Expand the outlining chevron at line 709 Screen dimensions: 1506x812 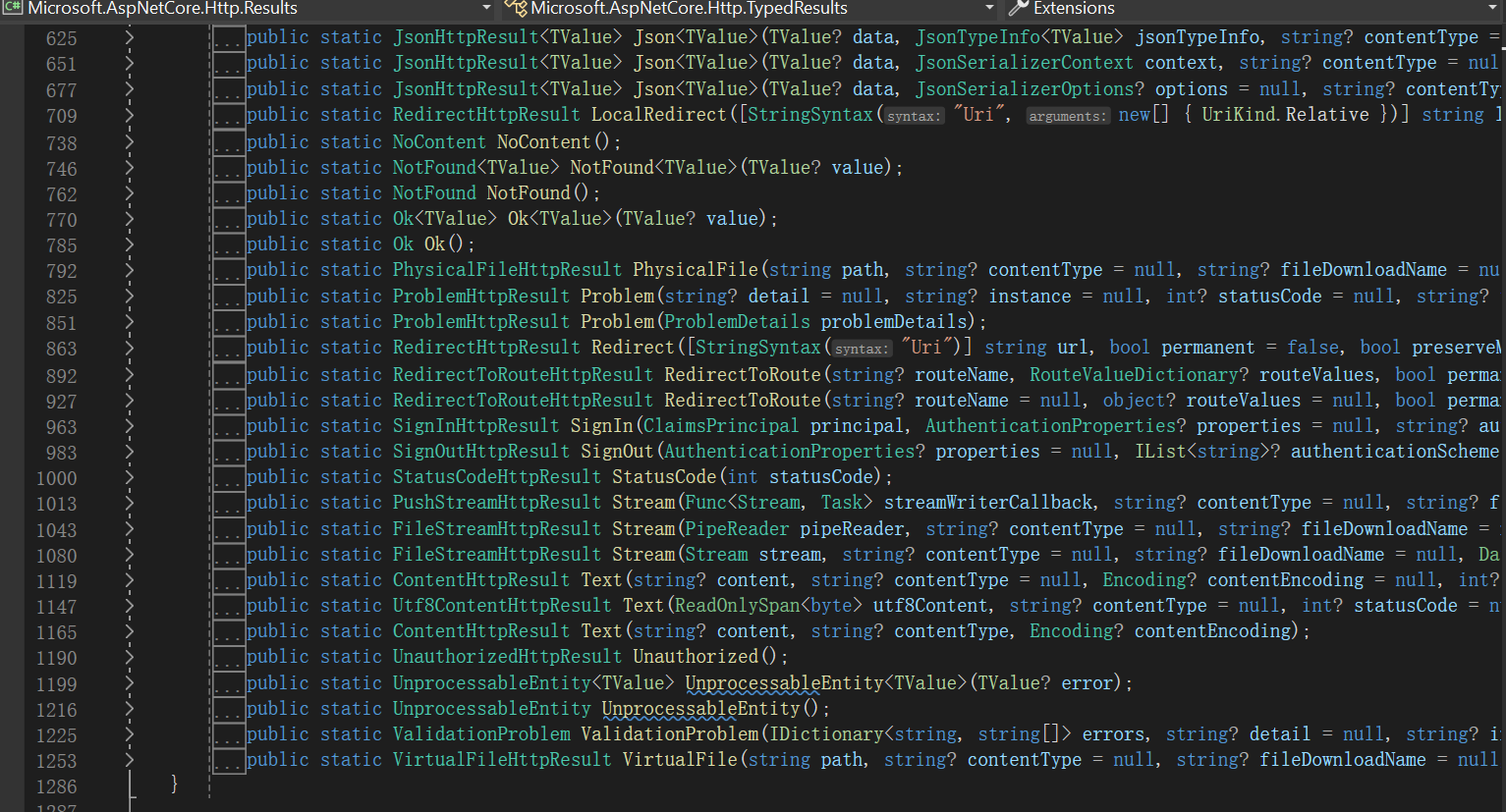pyautogui.click(x=129, y=115)
